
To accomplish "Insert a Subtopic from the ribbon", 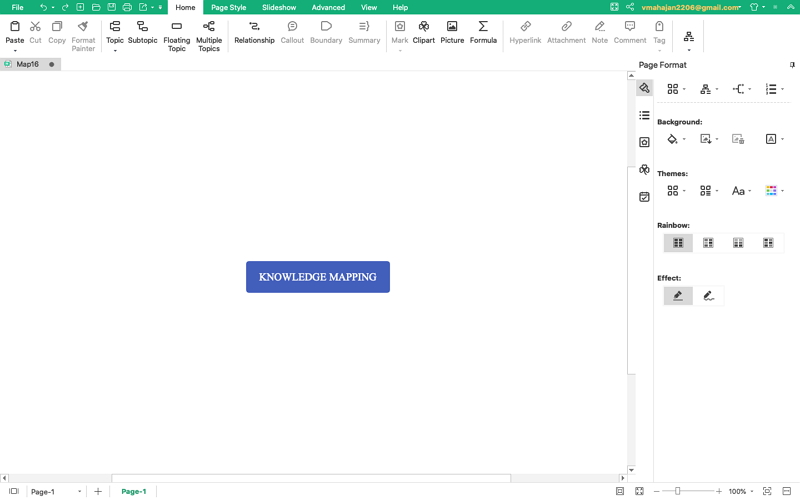I will tap(142, 31).
